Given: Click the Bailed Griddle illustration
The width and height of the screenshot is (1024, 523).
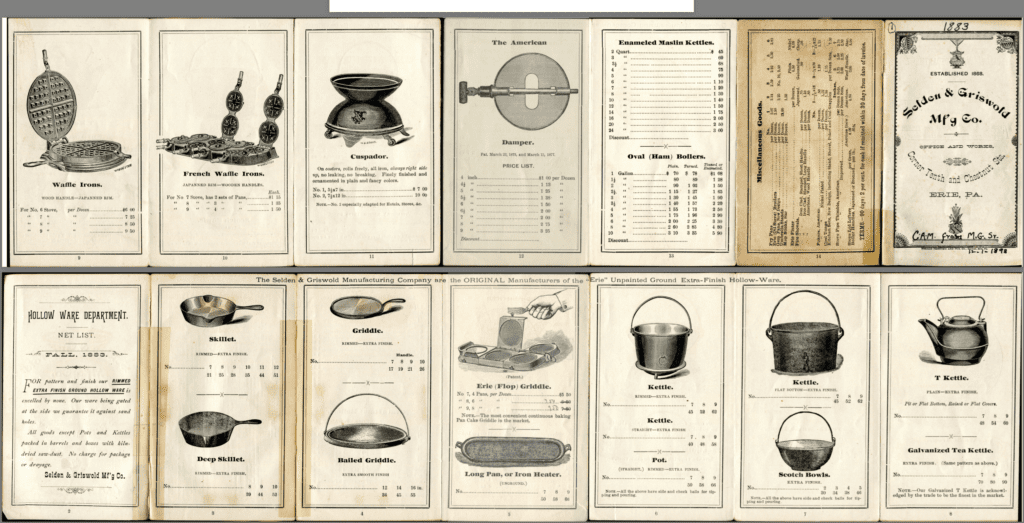Looking at the screenshot, I should pyautogui.click(x=367, y=421).
